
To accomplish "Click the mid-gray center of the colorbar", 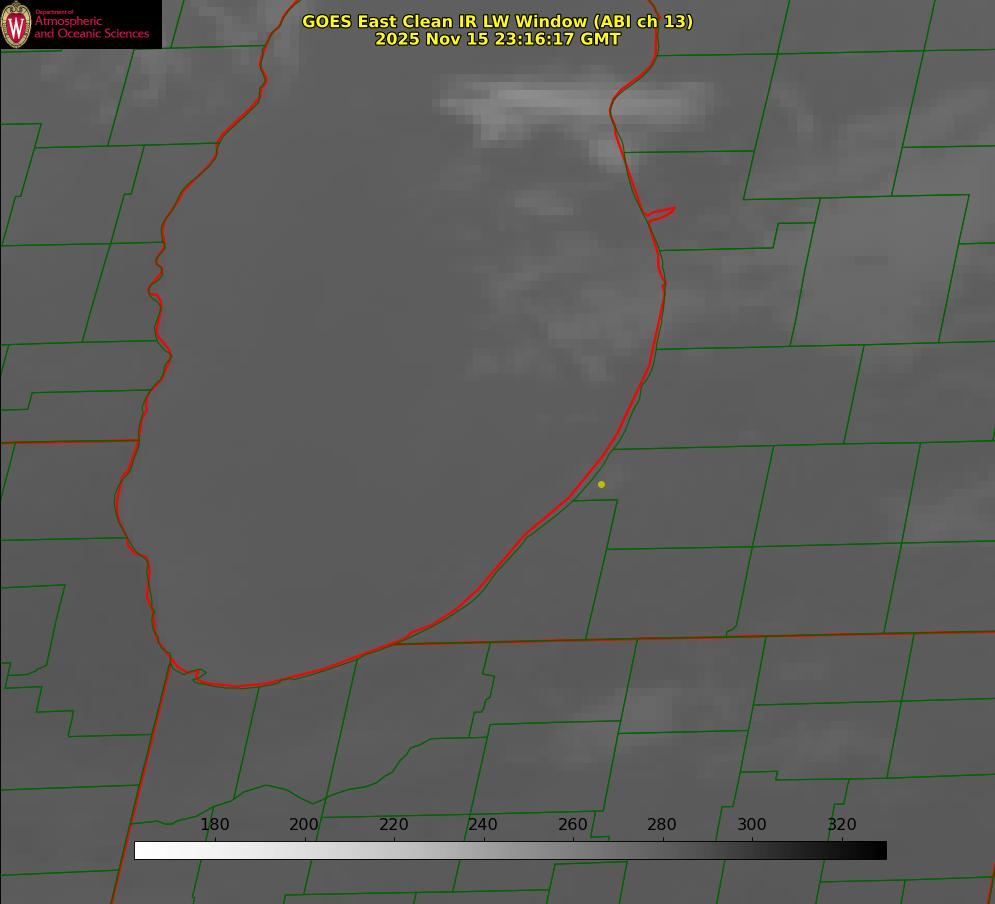I will pos(510,850).
